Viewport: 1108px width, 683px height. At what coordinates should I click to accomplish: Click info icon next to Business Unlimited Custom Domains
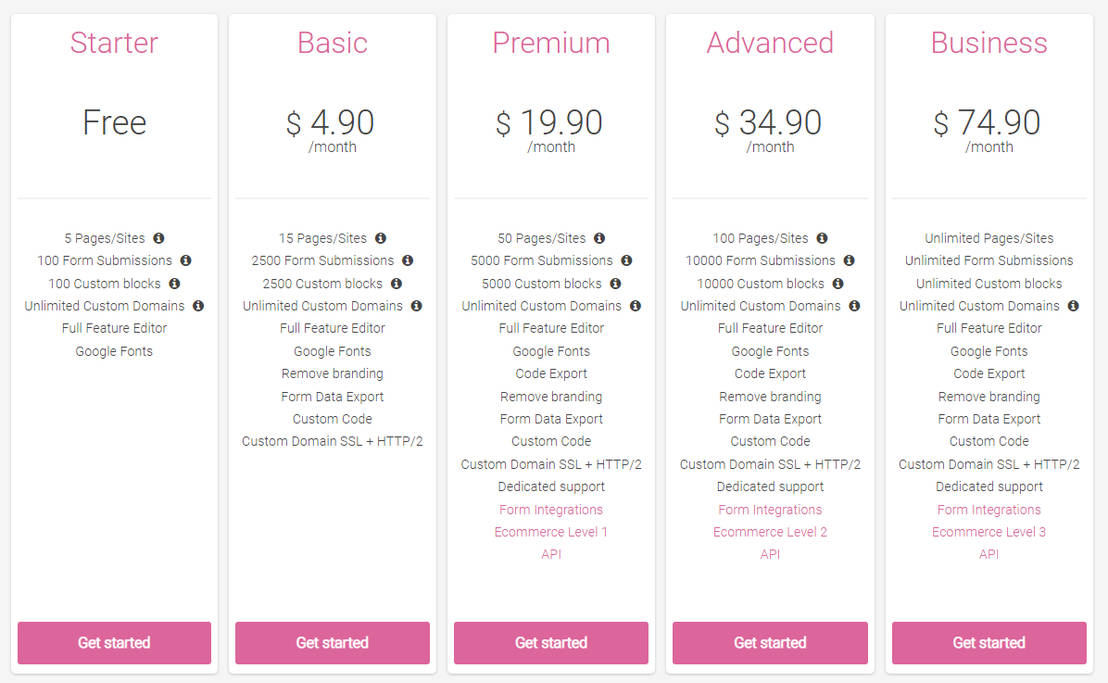[1073, 306]
